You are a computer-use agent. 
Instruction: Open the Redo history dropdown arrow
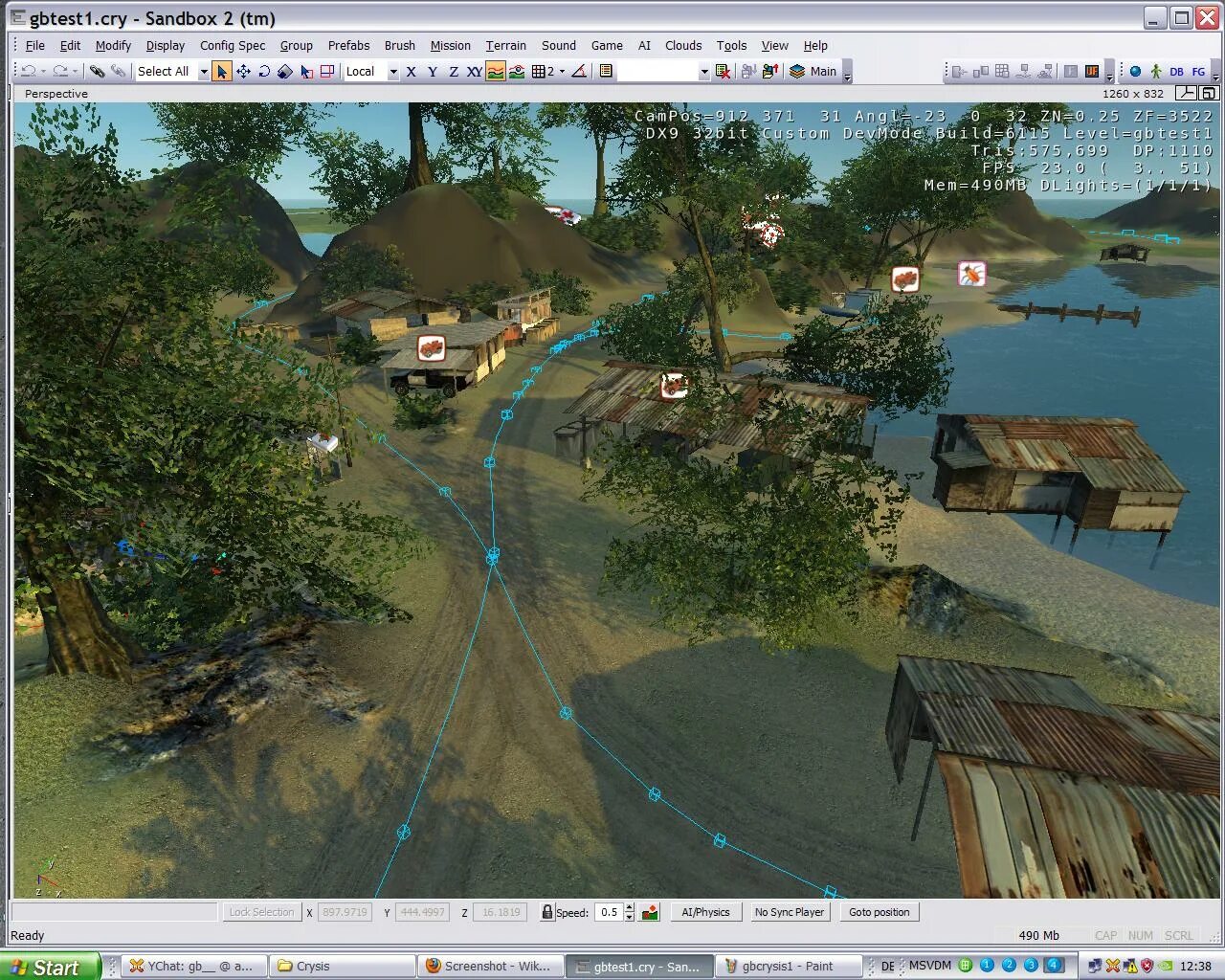coord(76,72)
